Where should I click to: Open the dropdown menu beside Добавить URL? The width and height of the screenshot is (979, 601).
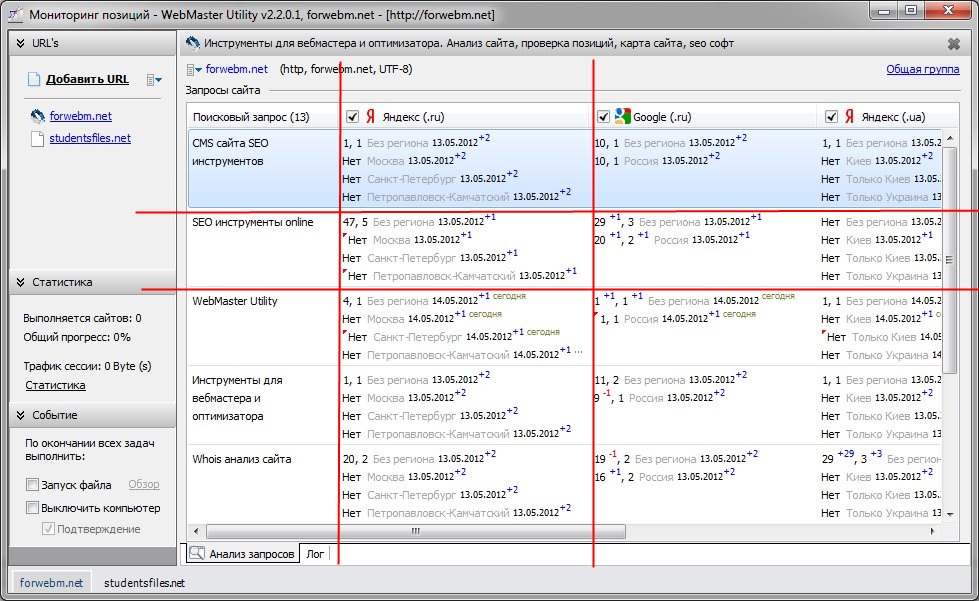(x=154, y=80)
